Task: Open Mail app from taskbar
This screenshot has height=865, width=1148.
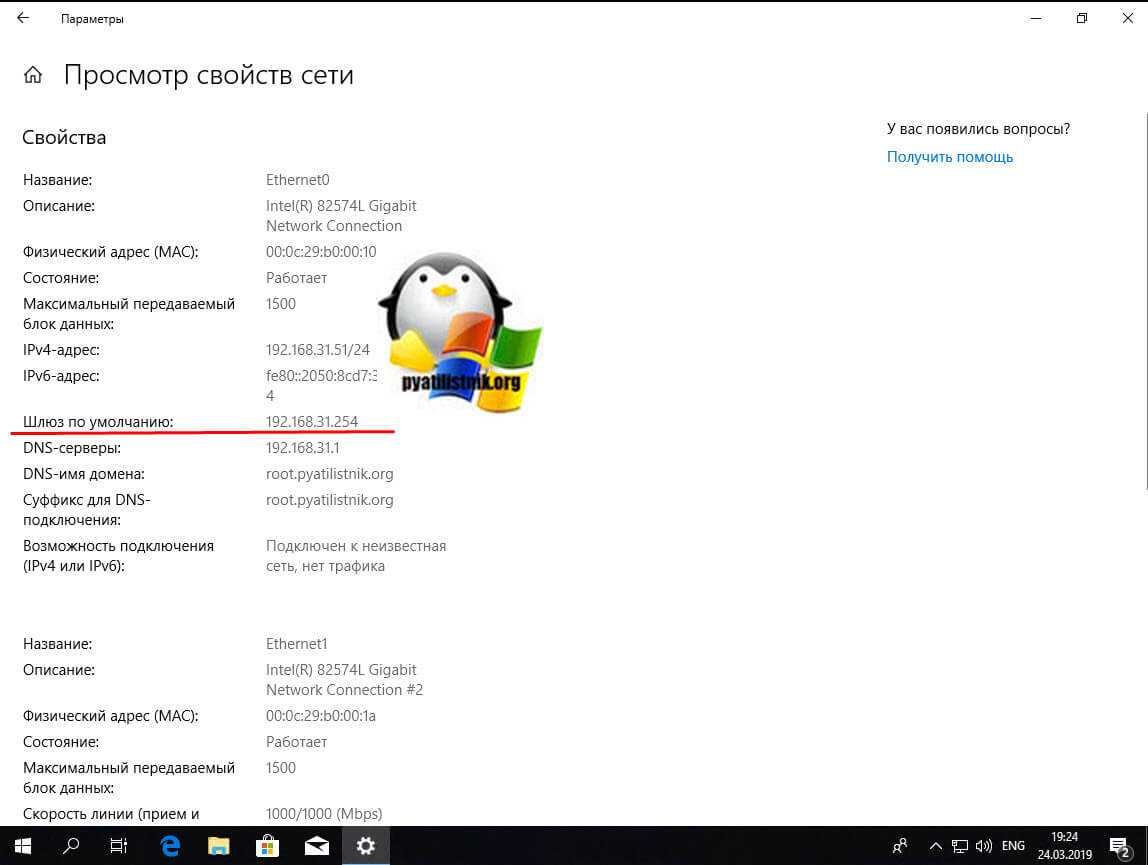Action: click(x=316, y=846)
